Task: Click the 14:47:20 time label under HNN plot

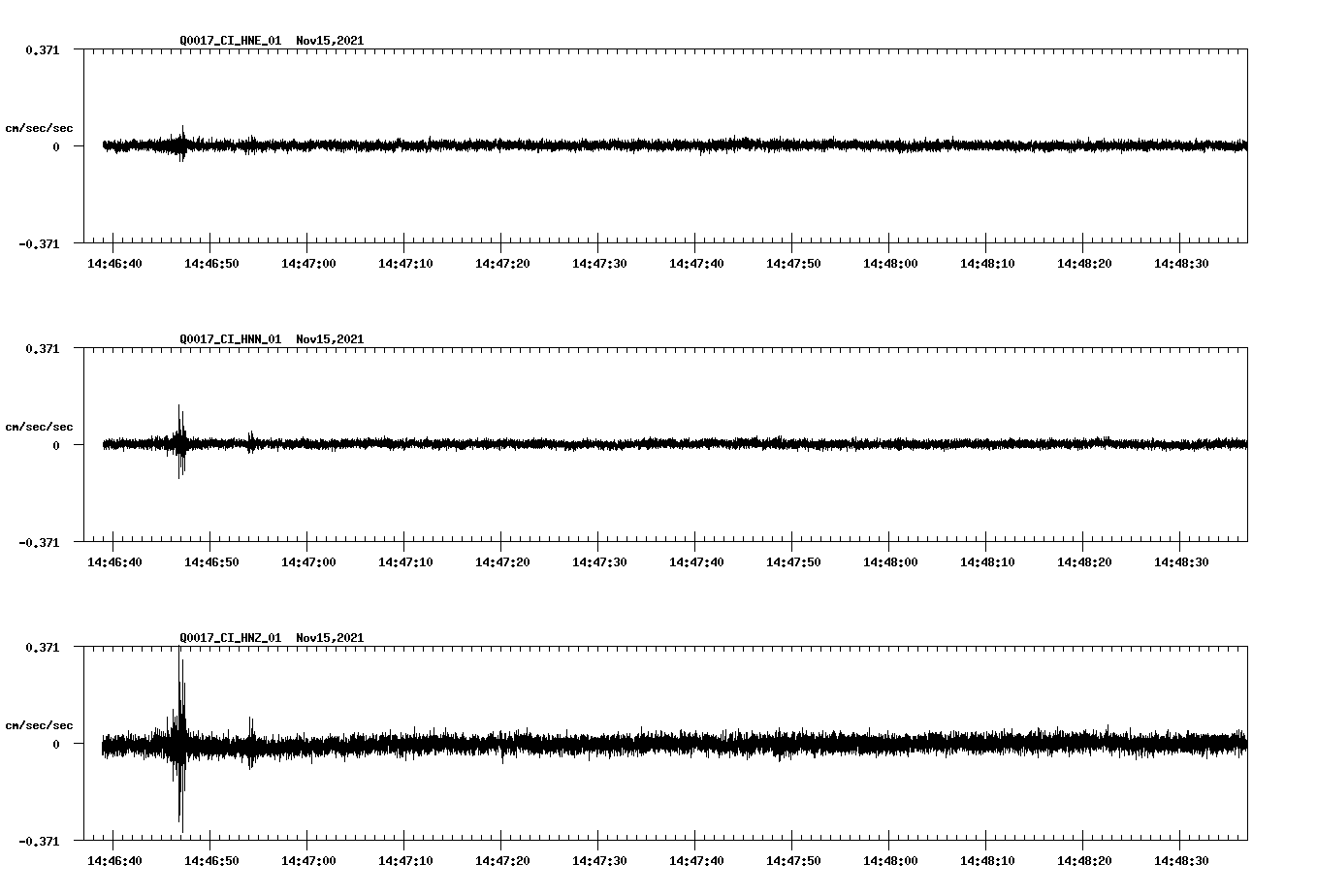Action: coord(502,562)
